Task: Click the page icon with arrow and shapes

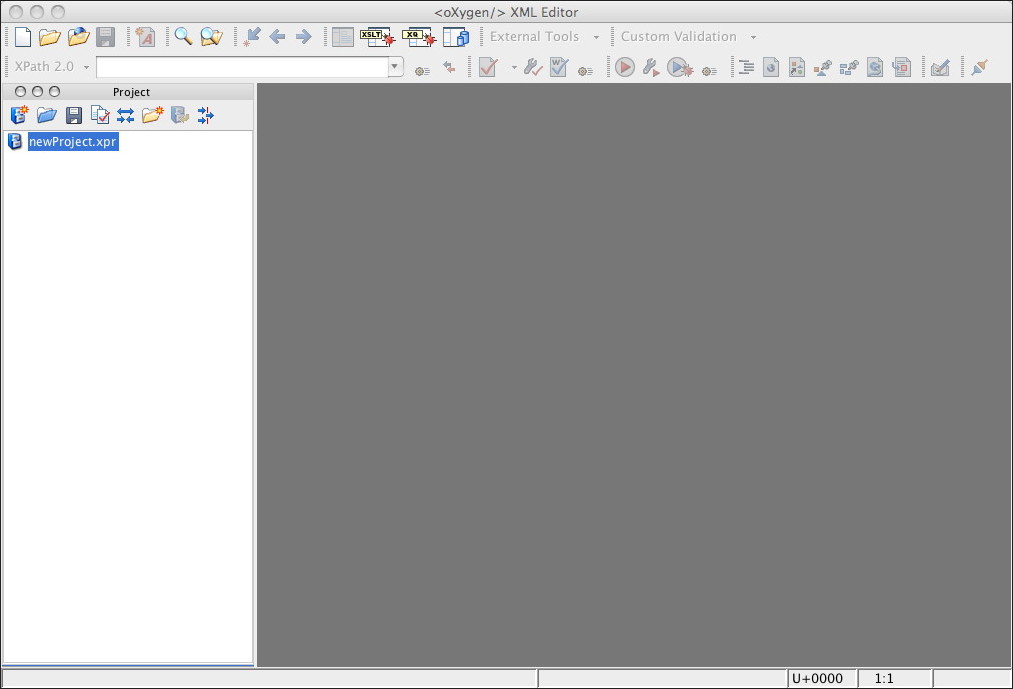Action: pos(797,67)
